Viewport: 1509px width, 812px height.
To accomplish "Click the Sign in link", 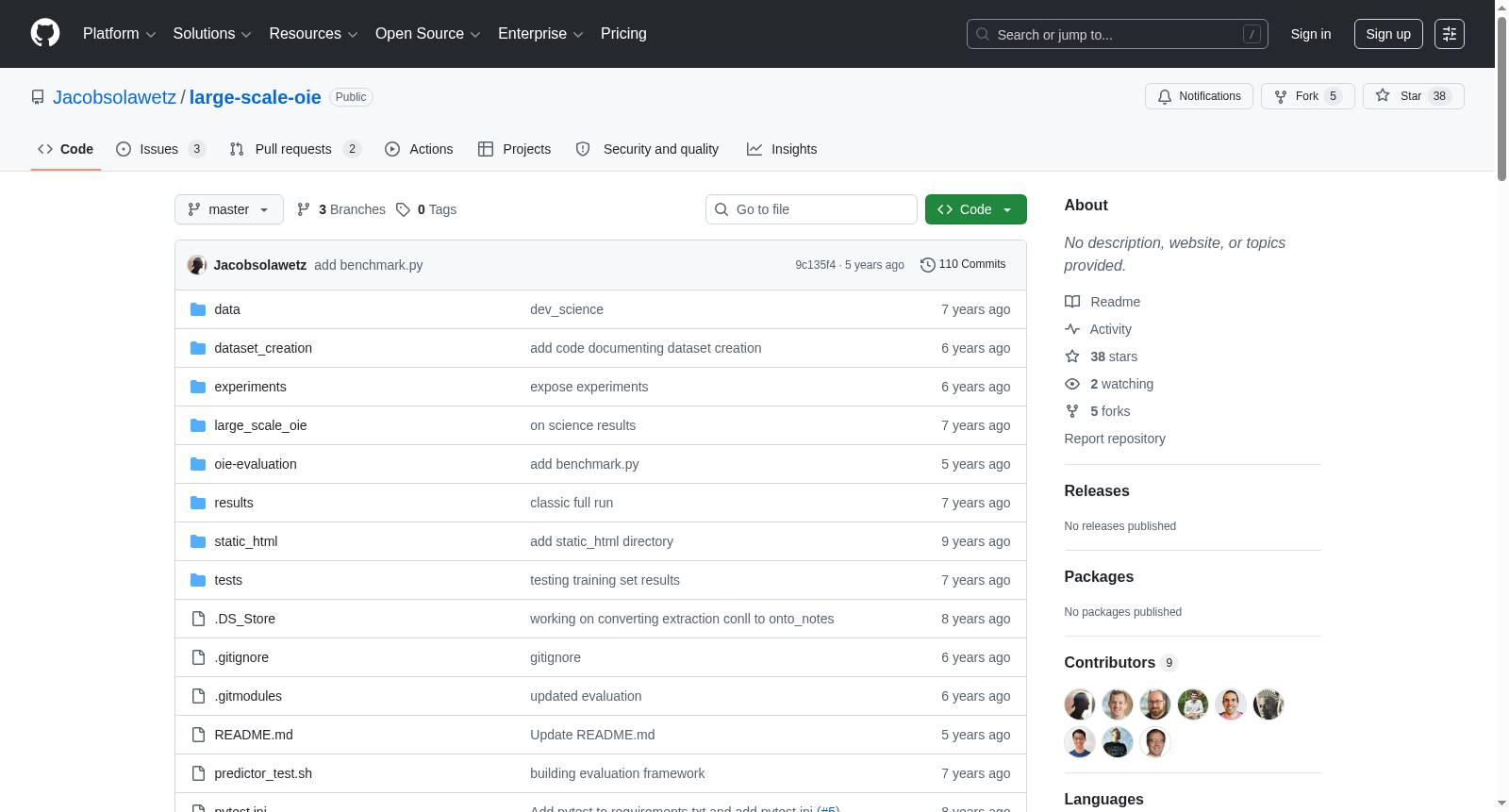I will point(1311,34).
